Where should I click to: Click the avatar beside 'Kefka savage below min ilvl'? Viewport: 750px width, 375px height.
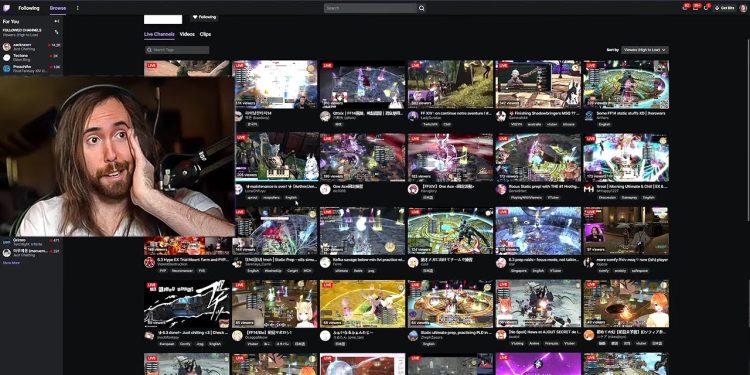(x=325, y=262)
